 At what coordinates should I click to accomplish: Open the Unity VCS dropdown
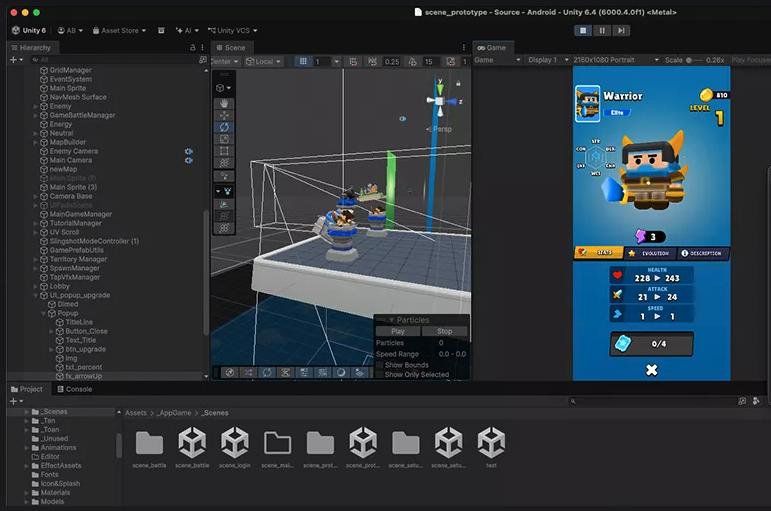[233, 30]
